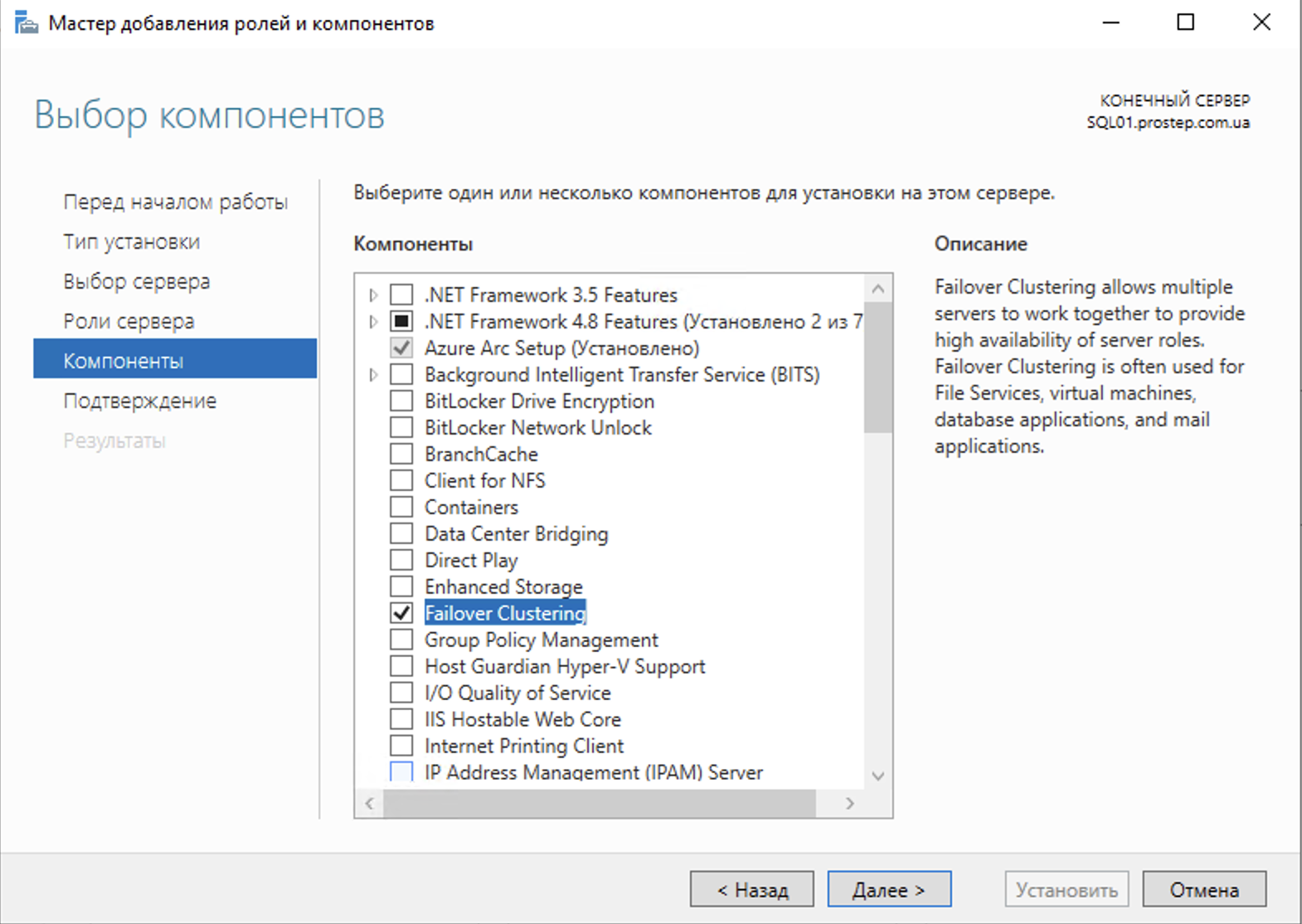Check the .NET Framework 3.5 Features box

coord(401,295)
